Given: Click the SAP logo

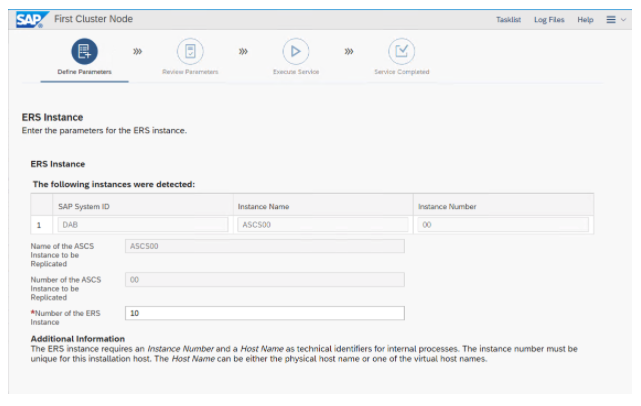Looking at the screenshot, I should pos(32,19).
